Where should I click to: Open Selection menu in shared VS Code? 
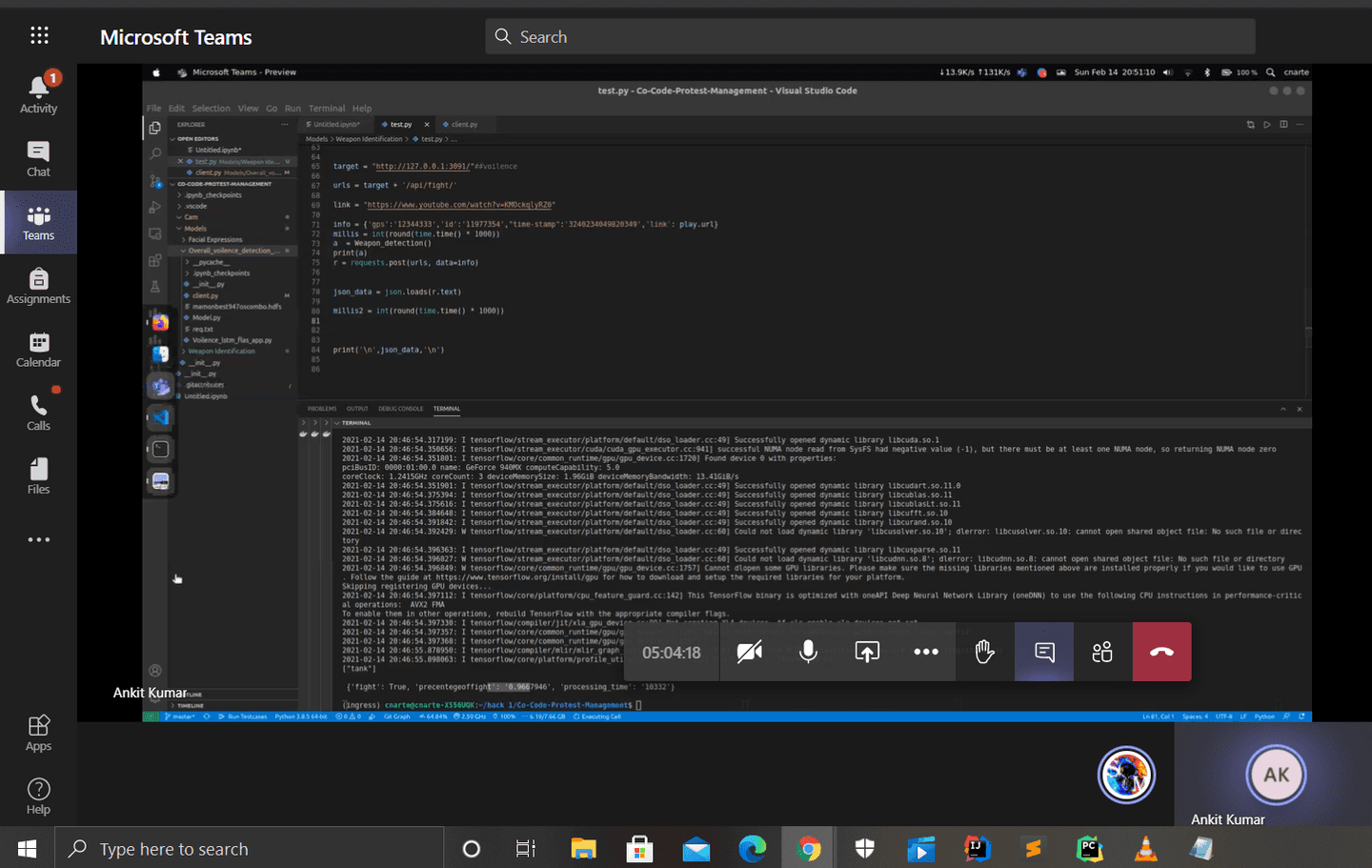point(211,109)
